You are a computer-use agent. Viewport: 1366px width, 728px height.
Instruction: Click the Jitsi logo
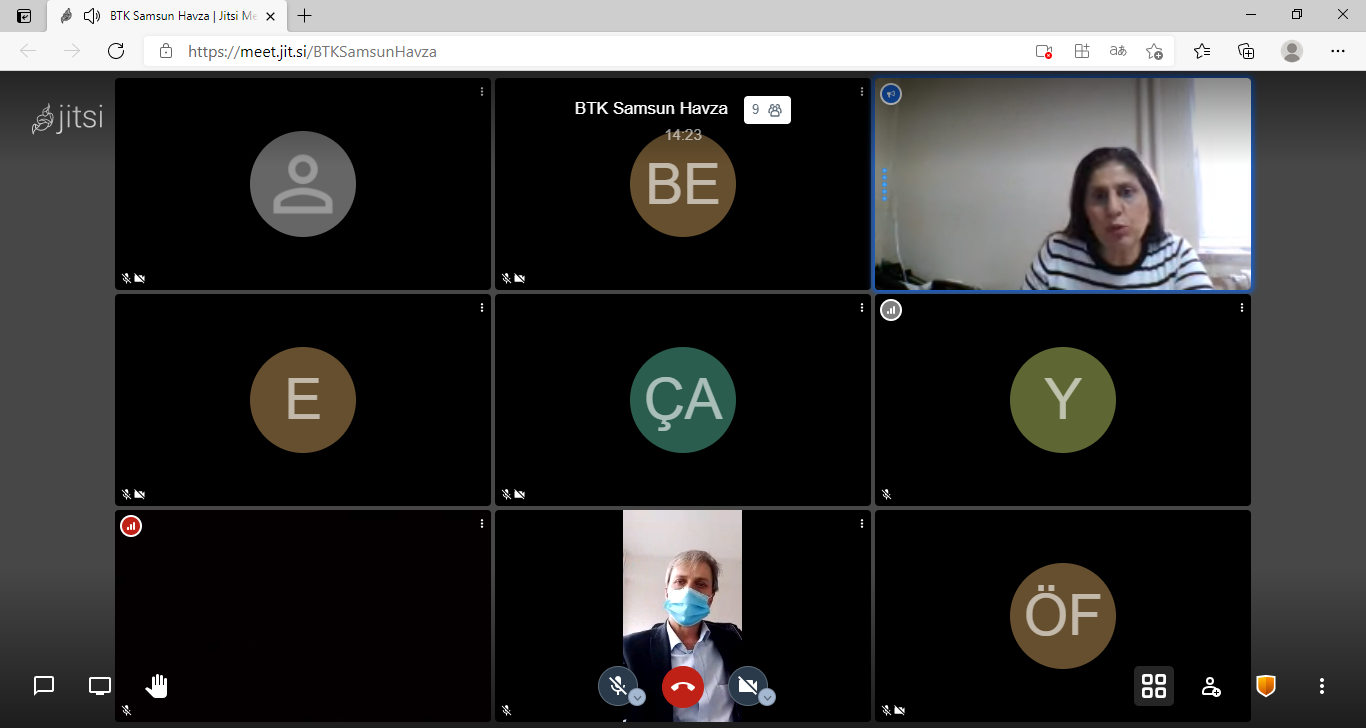(67, 119)
